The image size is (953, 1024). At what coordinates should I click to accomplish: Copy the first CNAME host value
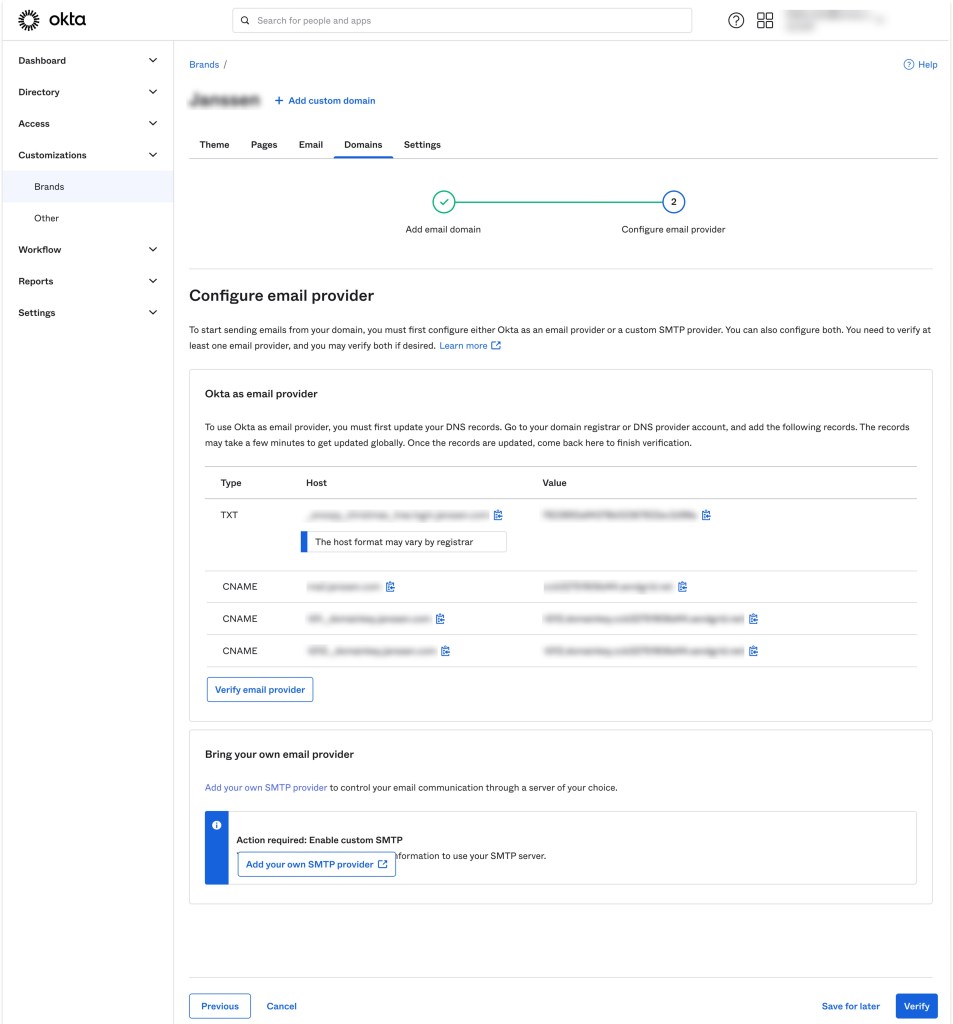pyautogui.click(x=391, y=587)
